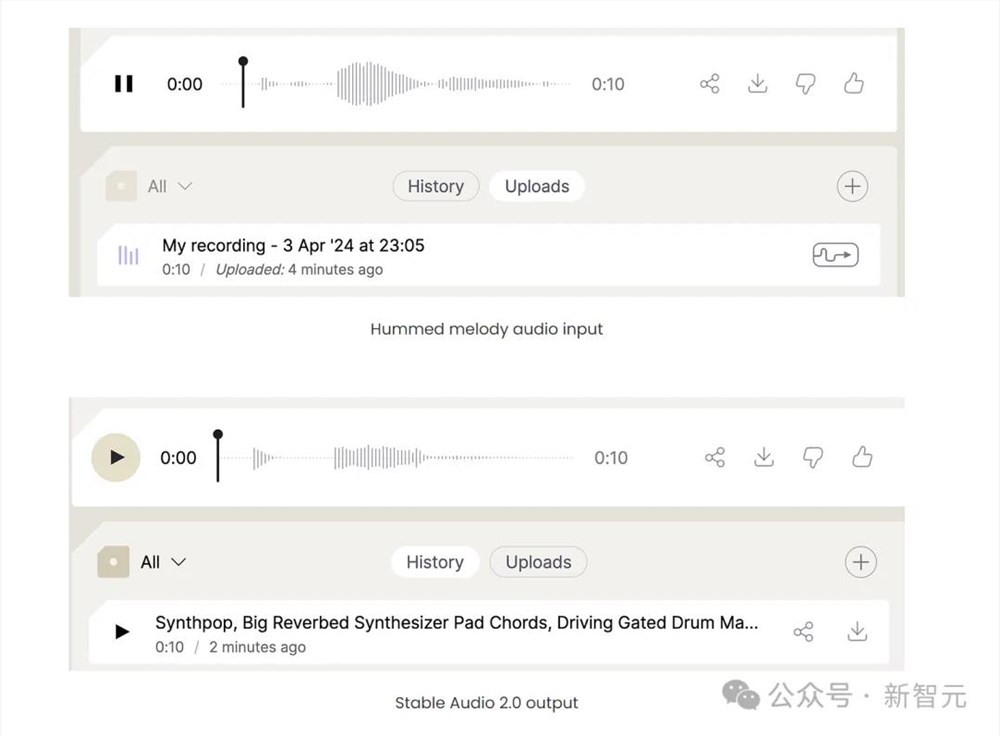Thumbs down the top audio clip

(806, 84)
